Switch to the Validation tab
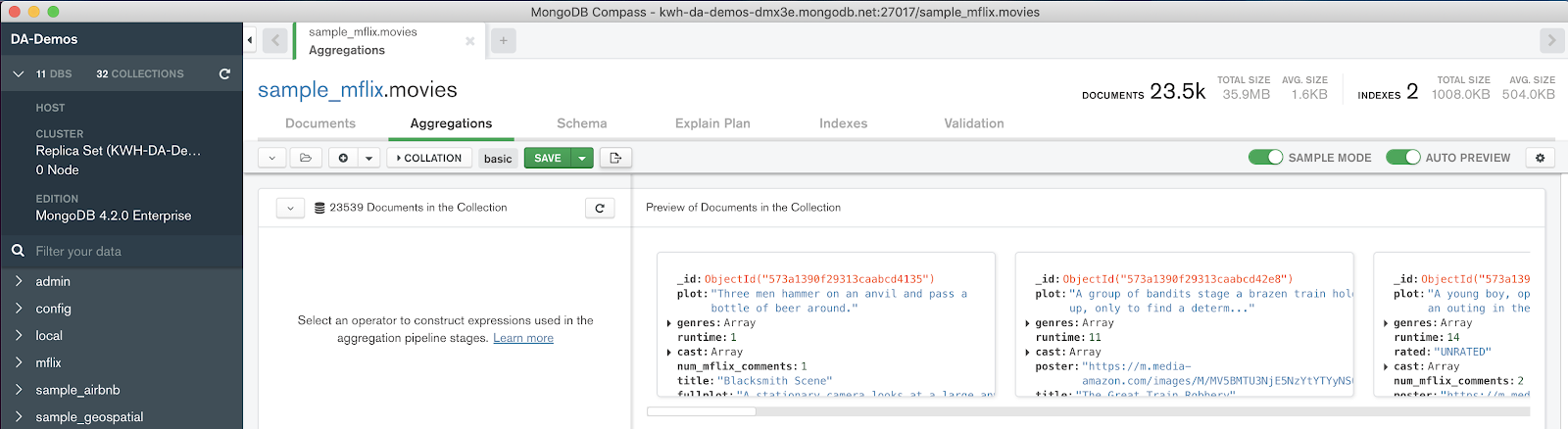 974,123
